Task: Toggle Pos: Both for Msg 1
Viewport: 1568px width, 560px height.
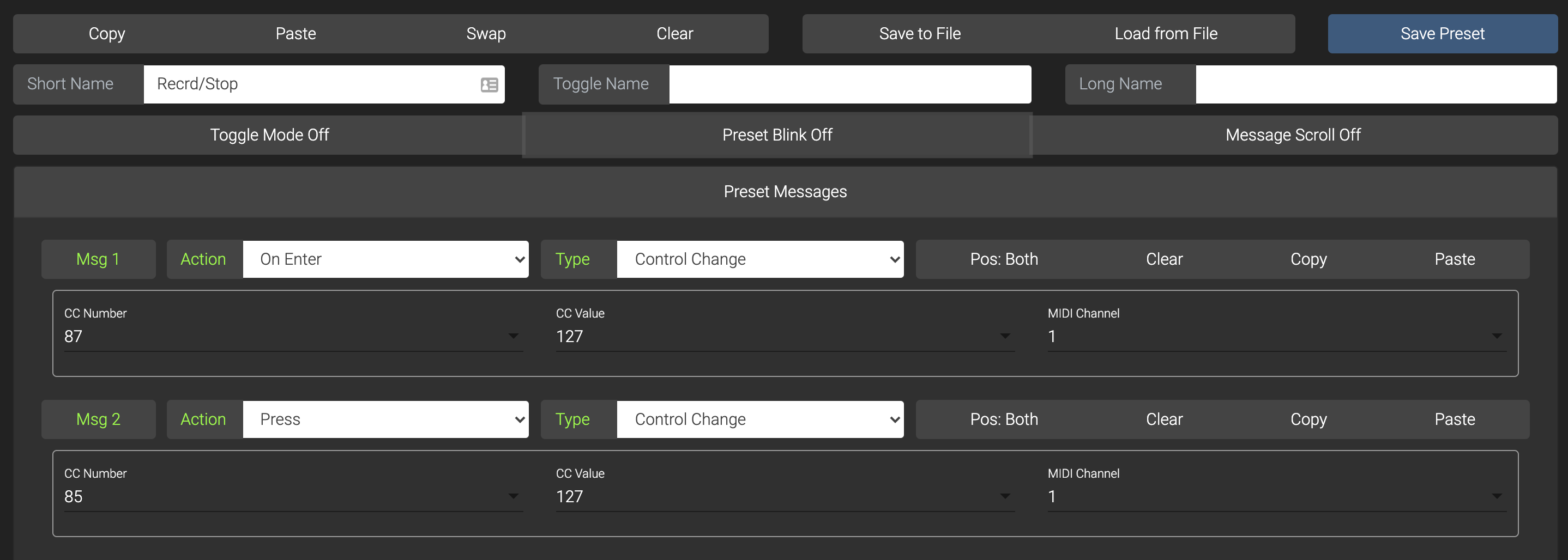Action: pyautogui.click(x=1004, y=260)
